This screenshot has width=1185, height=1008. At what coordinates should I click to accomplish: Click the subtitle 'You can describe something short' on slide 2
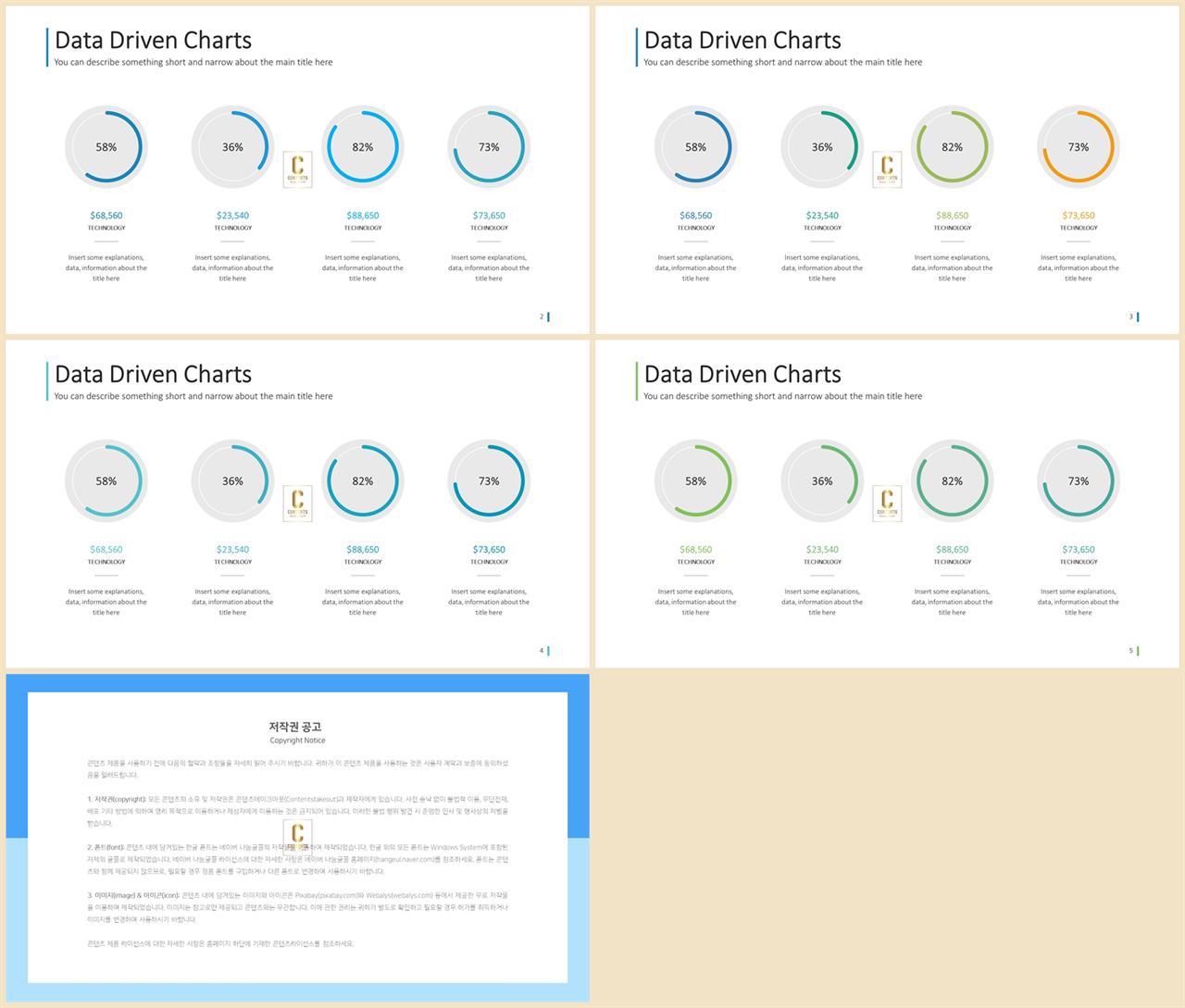[193, 62]
